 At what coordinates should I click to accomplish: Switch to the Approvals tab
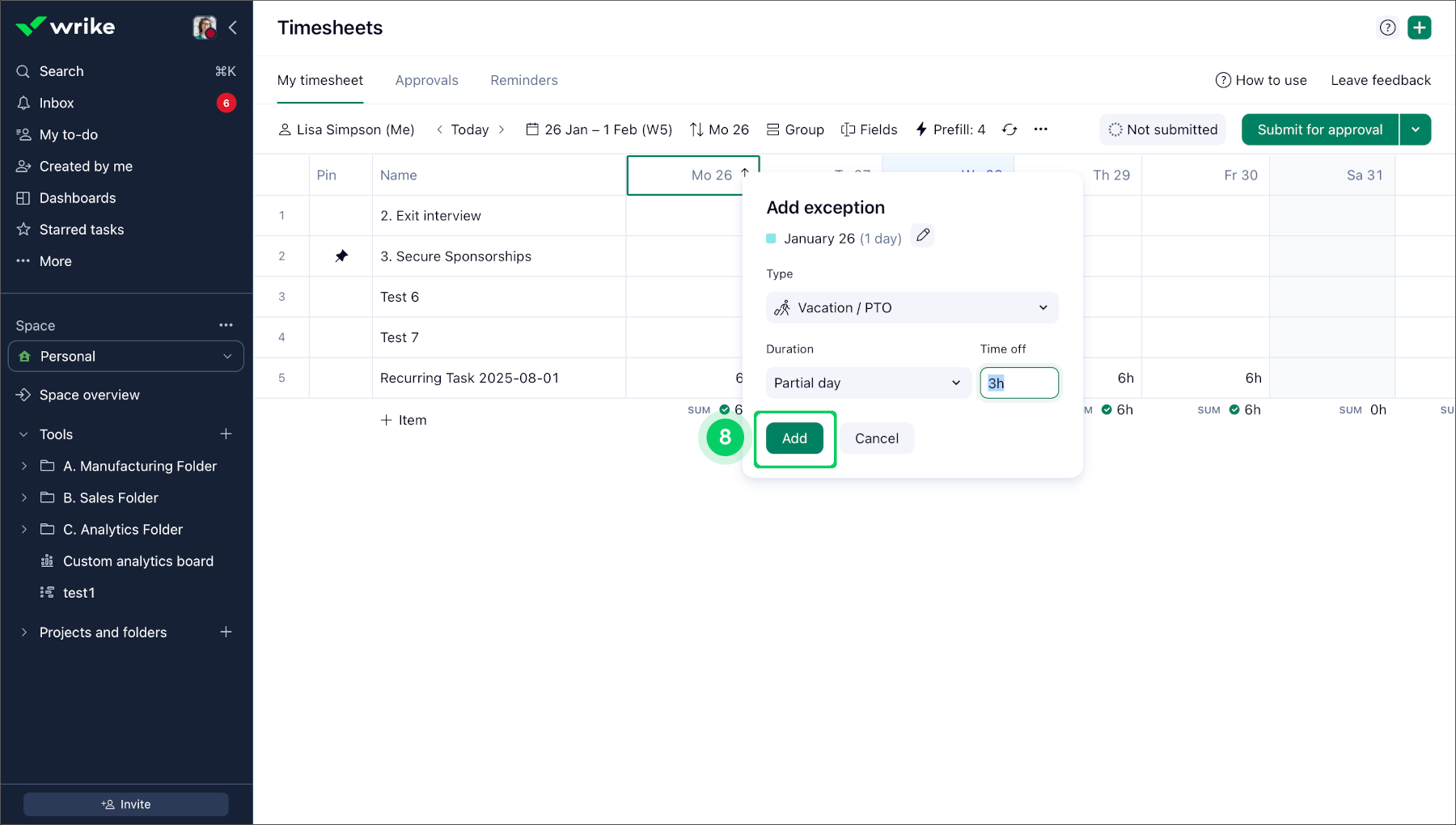click(x=426, y=80)
